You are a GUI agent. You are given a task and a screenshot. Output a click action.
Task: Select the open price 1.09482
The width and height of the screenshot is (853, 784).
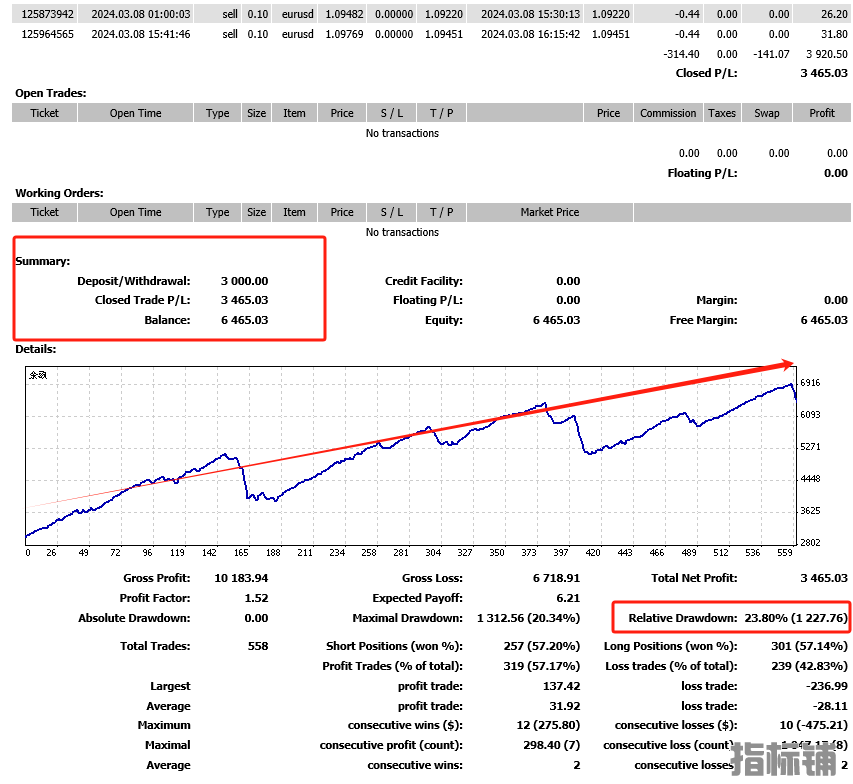tap(344, 14)
